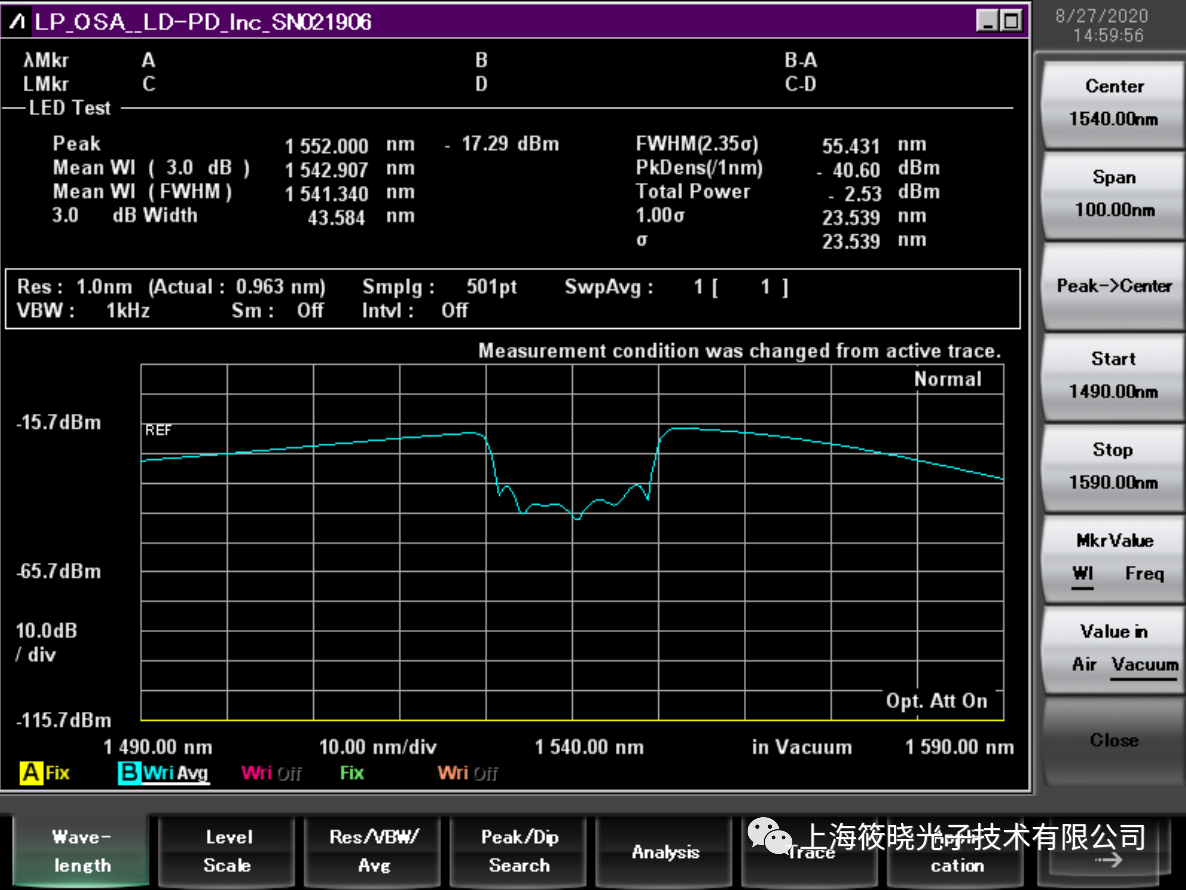Select the Stop 1590.00nm softkey

pos(1113,466)
